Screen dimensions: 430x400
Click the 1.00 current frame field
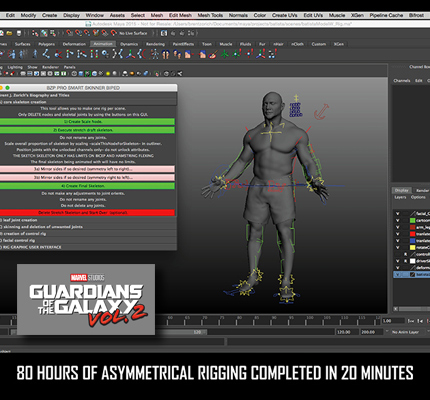point(392,321)
